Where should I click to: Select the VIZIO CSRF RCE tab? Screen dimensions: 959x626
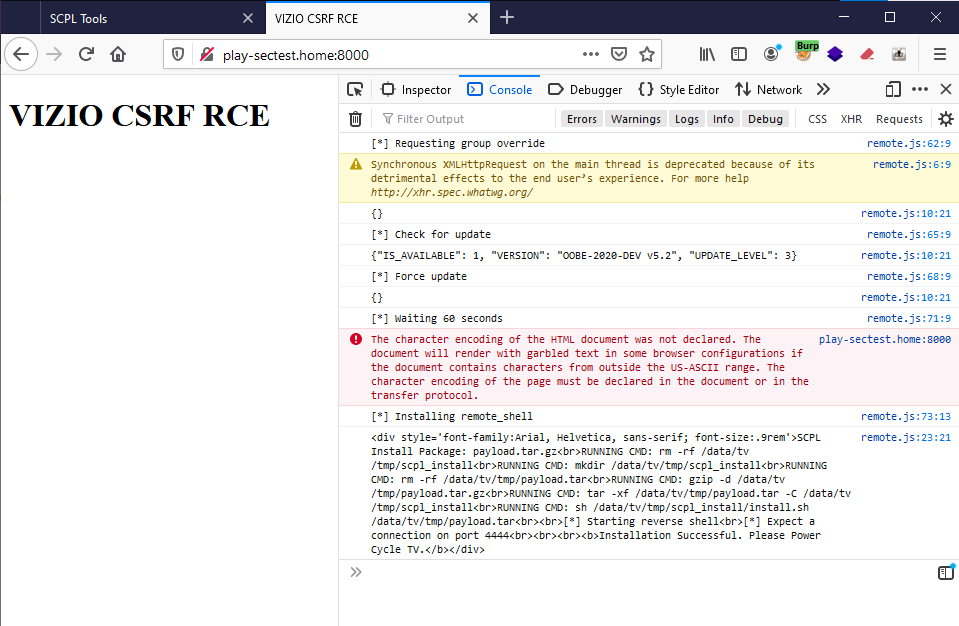click(x=378, y=18)
